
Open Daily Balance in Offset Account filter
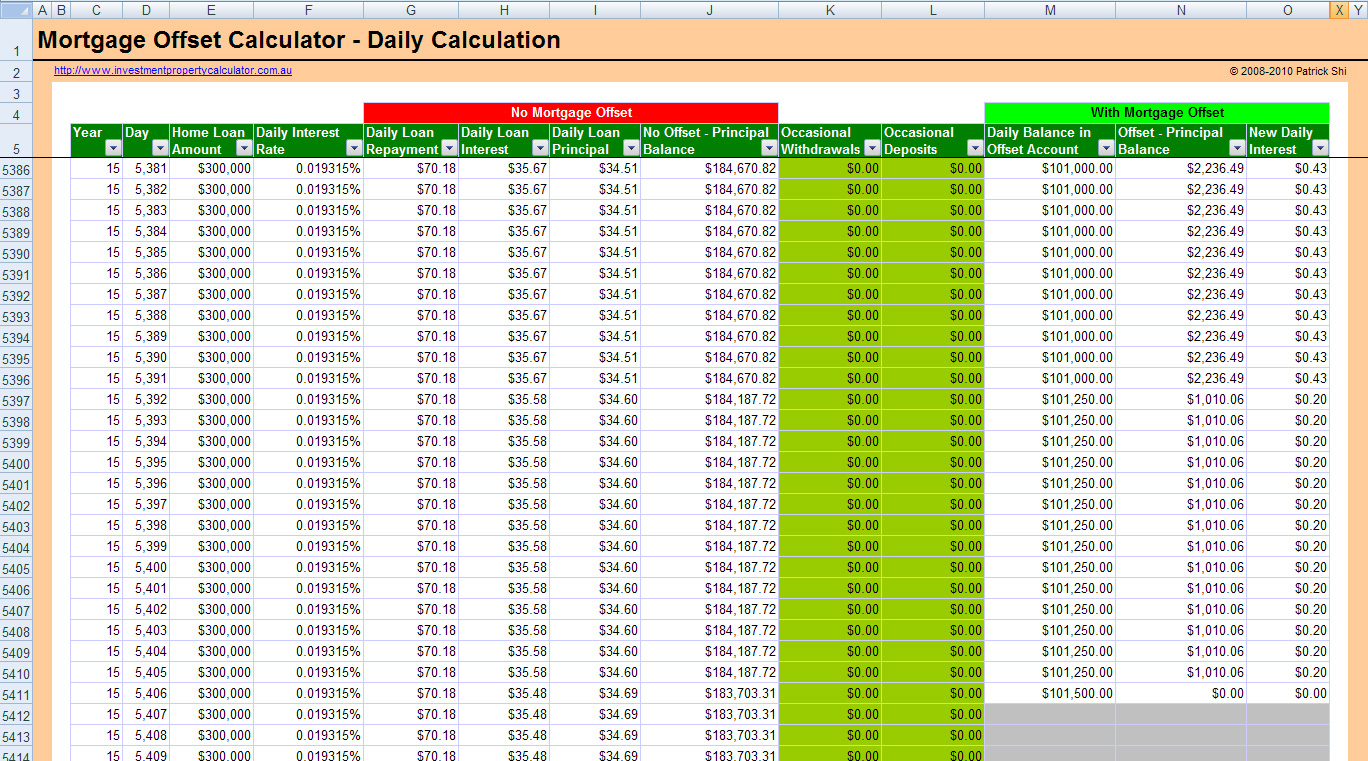pos(1105,148)
